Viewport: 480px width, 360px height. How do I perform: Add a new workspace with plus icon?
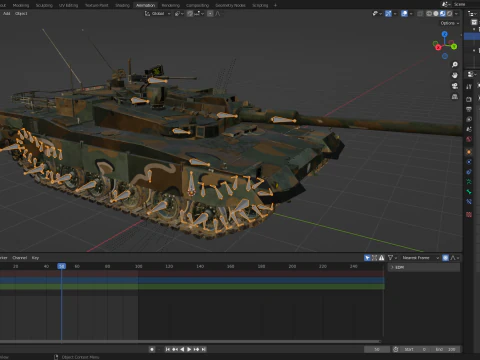275,5
